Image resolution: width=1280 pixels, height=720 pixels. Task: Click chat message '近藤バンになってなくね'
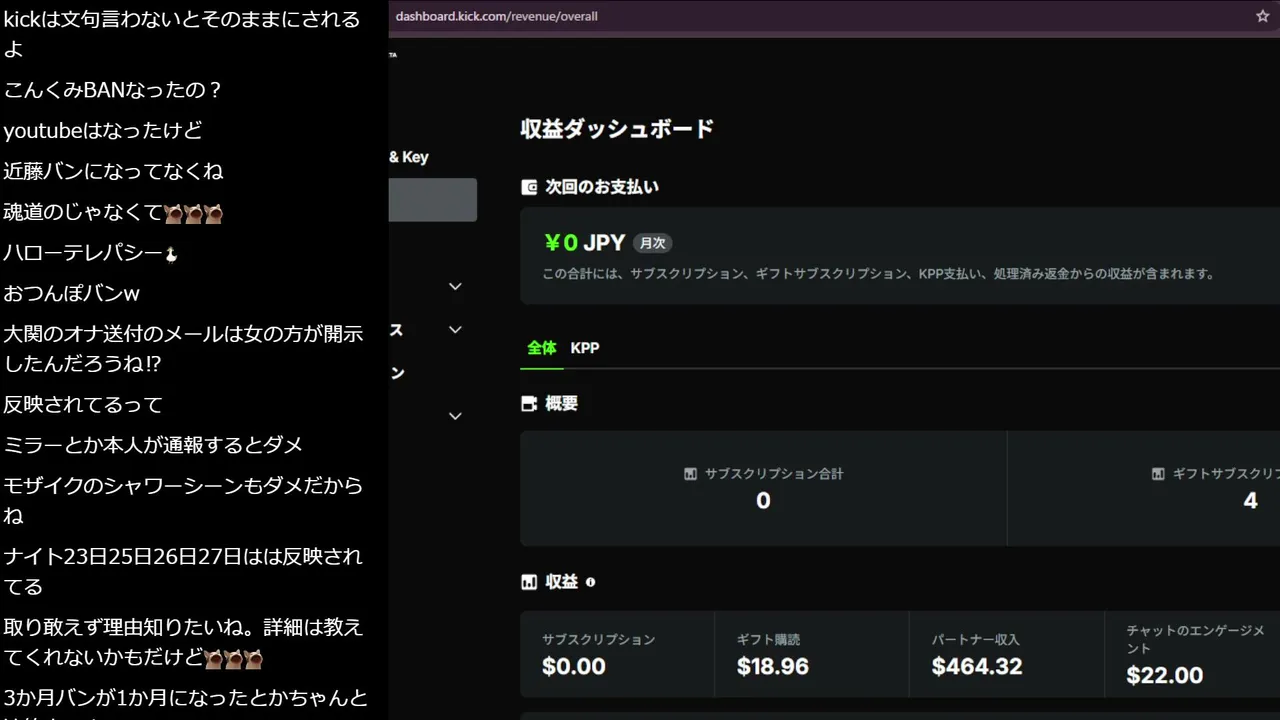click(113, 171)
